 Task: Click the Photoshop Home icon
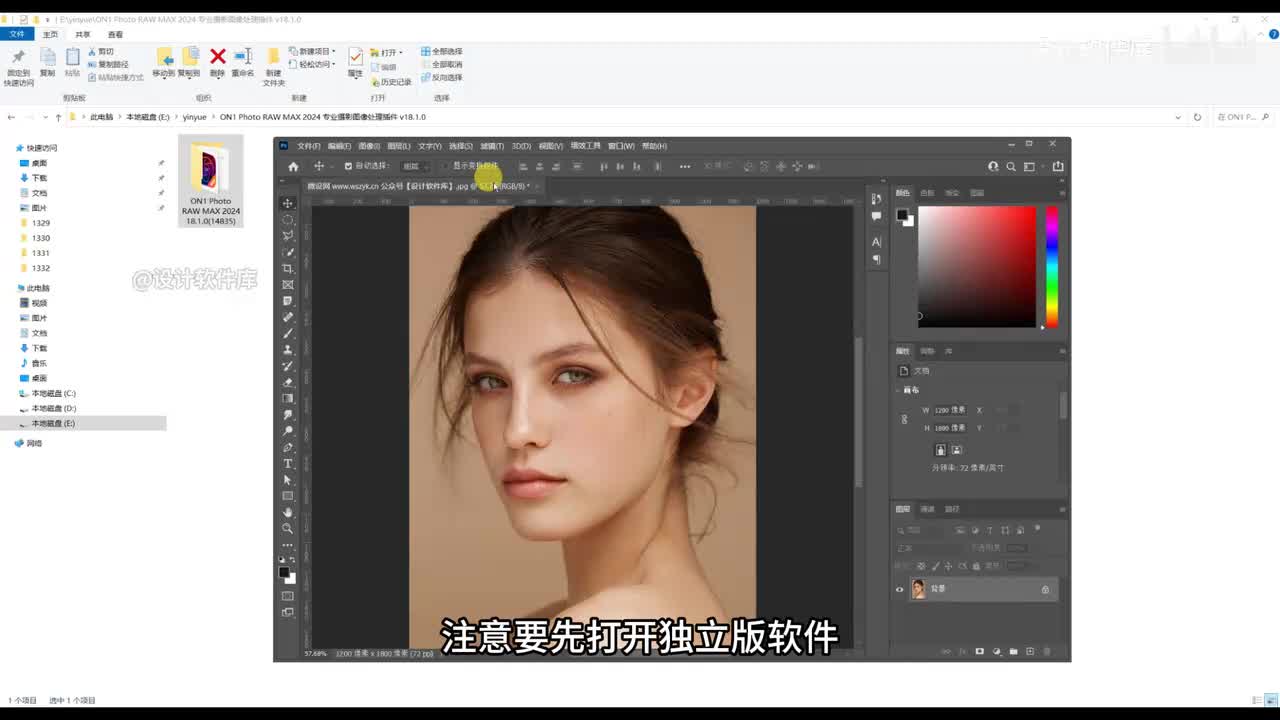coord(293,166)
